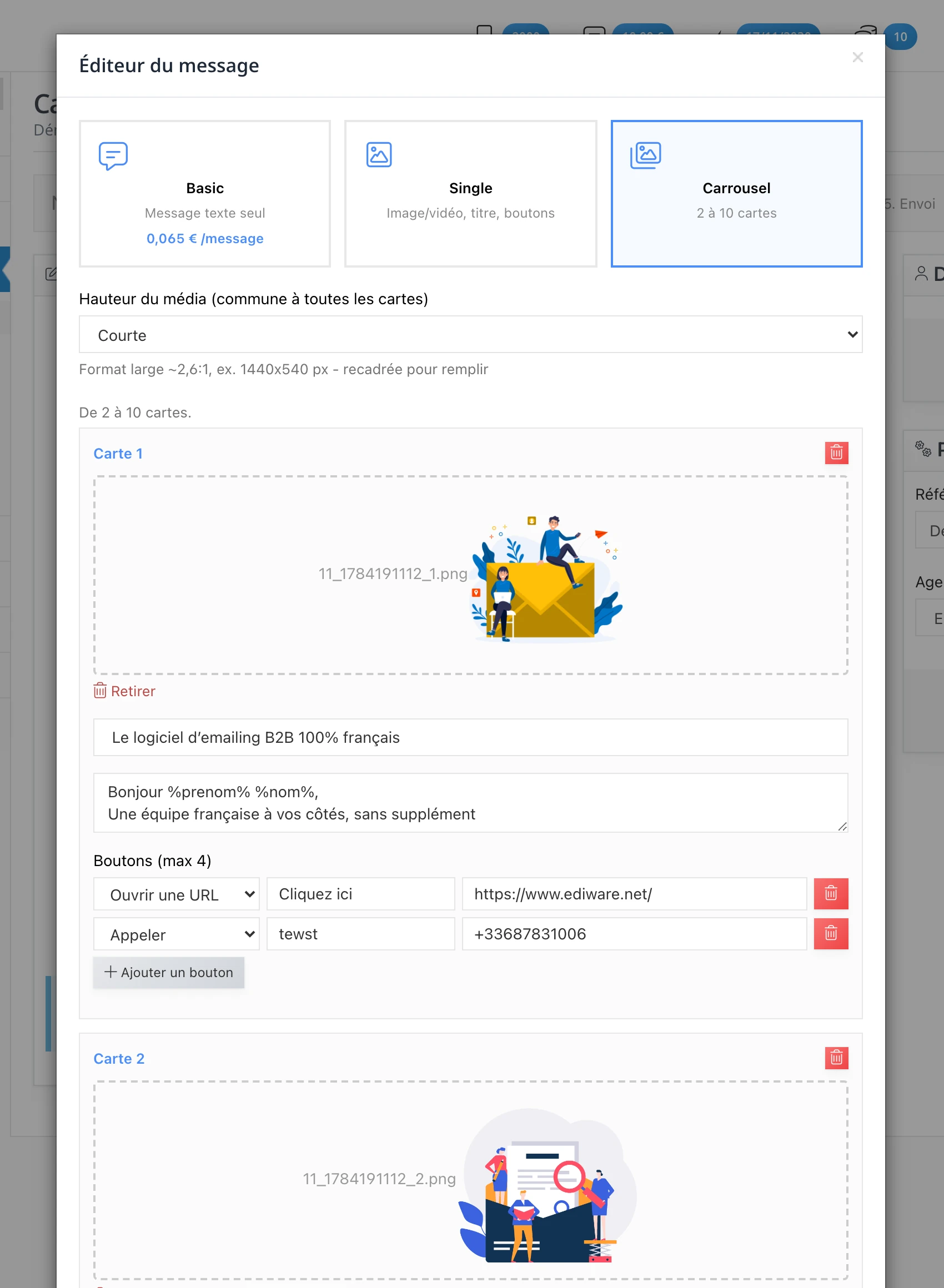Close the Éditeur du message dialog
The width and height of the screenshot is (944, 1288).
tap(857, 57)
